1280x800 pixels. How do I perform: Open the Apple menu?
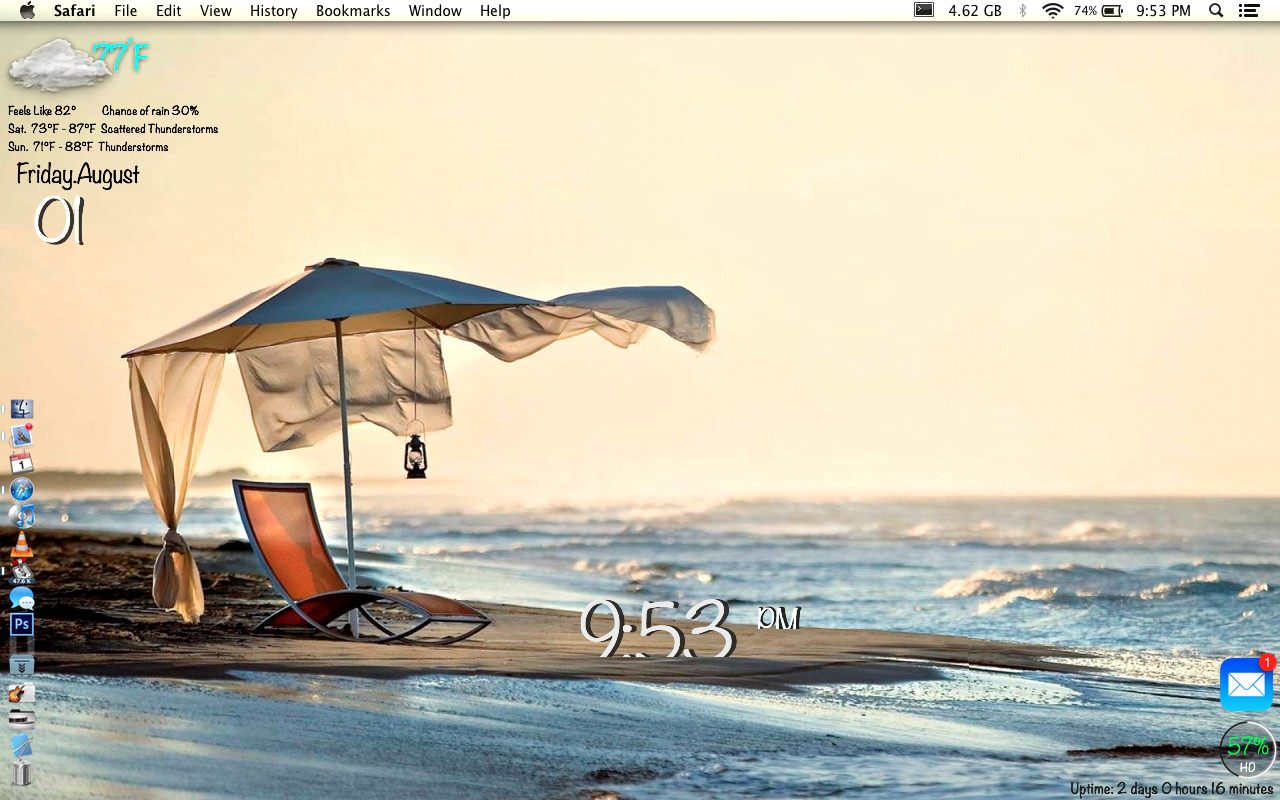pos(27,11)
